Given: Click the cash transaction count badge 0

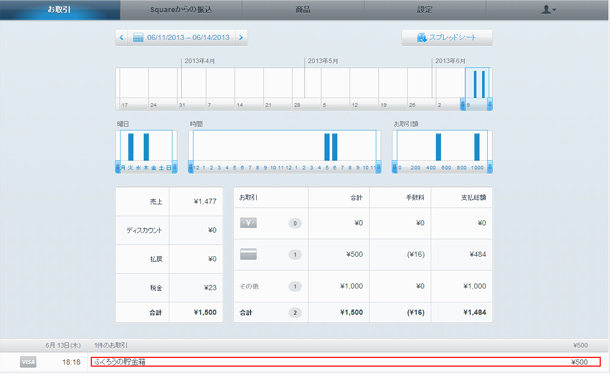Looking at the screenshot, I should [295, 223].
